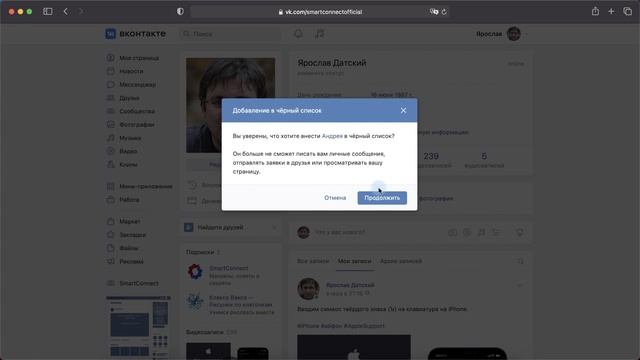
Task: Click the profile photo of Ярослав
Action: click(230, 105)
